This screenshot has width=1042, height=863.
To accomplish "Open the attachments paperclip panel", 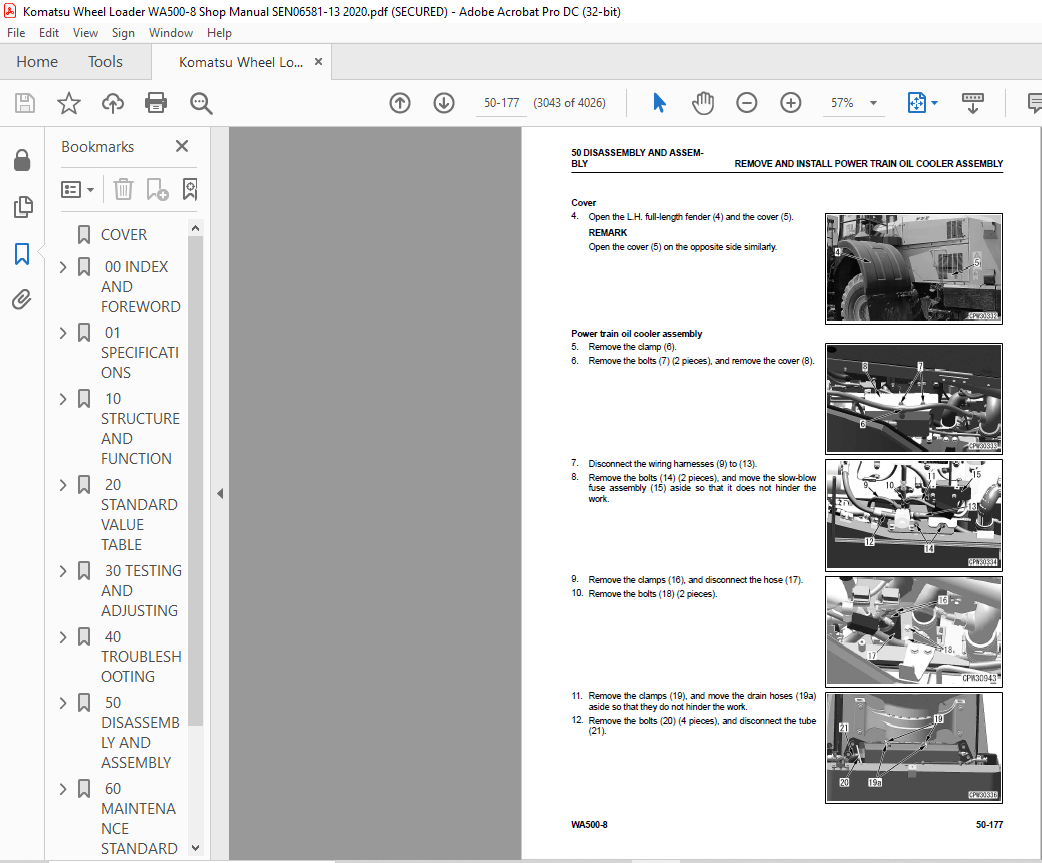I will click(22, 300).
